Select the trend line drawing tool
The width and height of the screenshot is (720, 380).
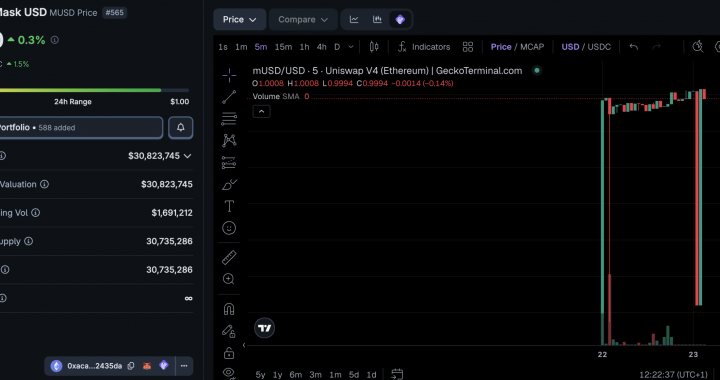pos(229,97)
